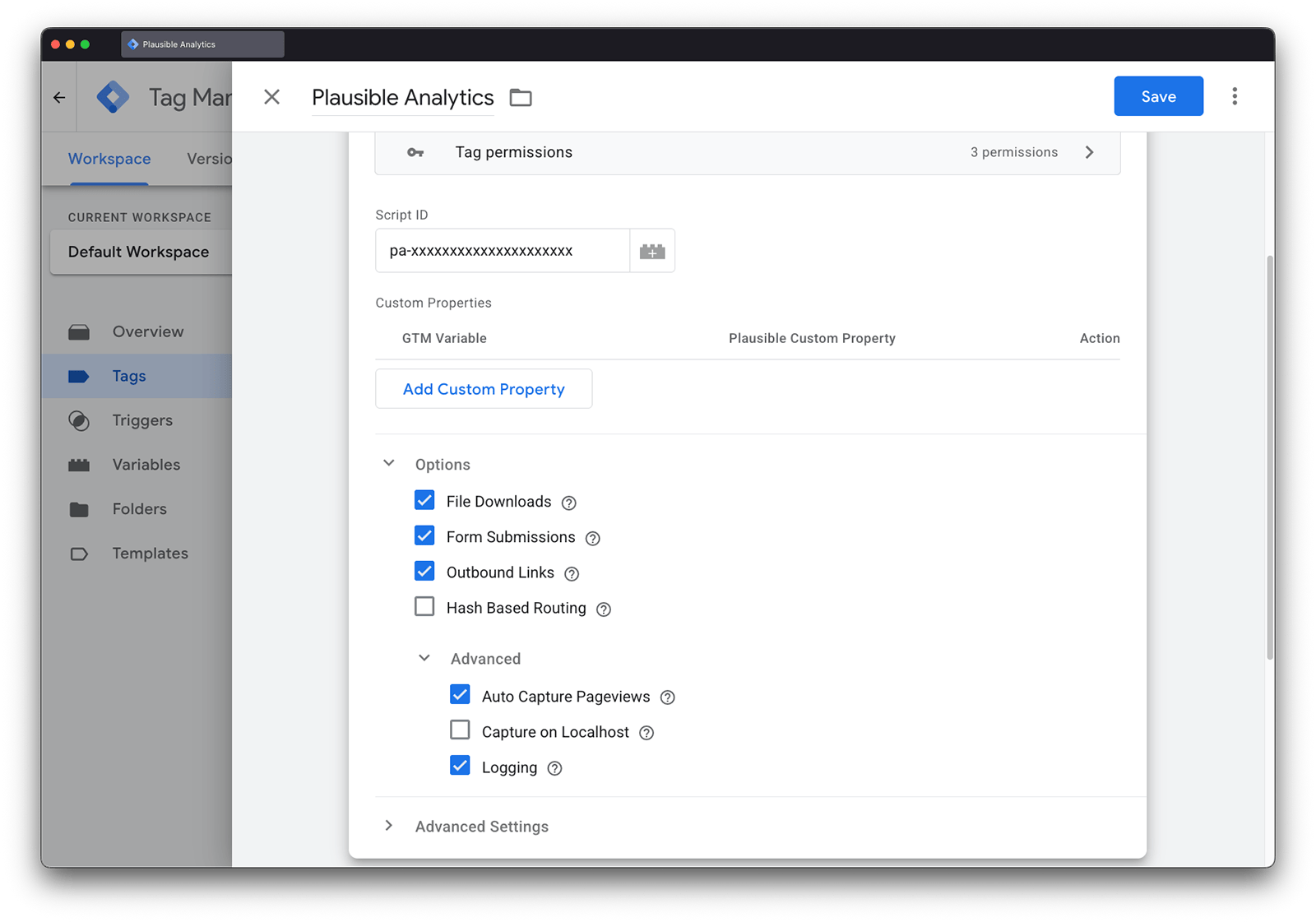Open the variable picker next to Script ID
This screenshot has height=922, width=1316.
pyautogui.click(x=652, y=251)
